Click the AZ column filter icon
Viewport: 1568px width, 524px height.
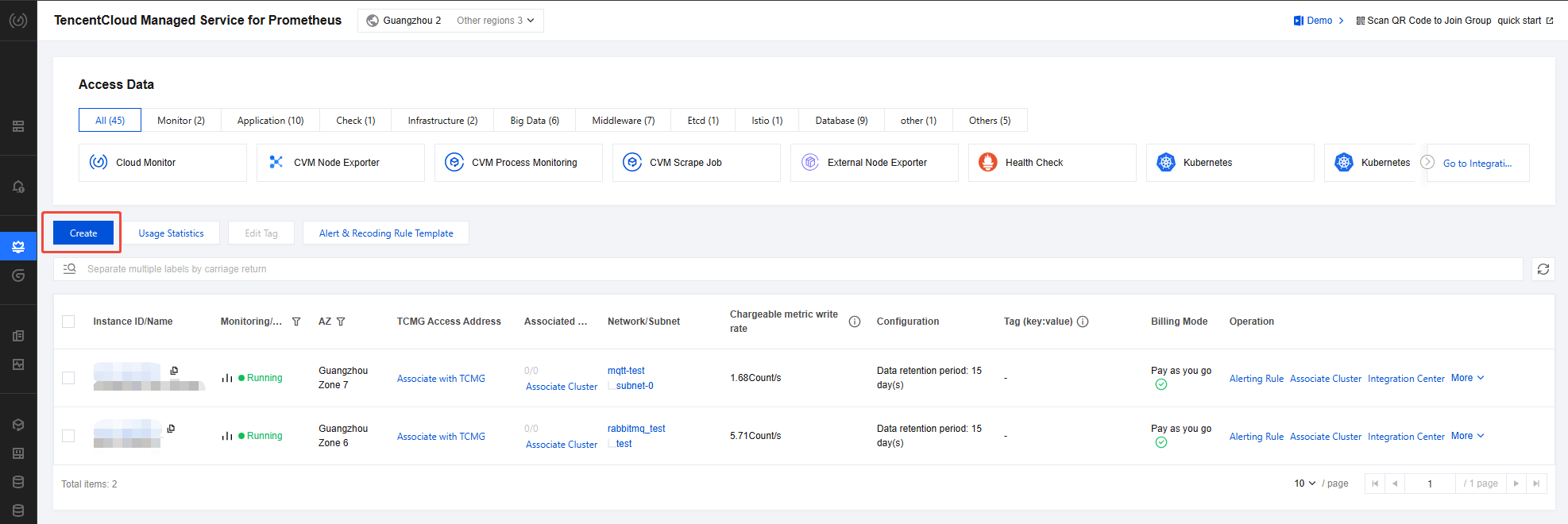click(x=341, y=322)
